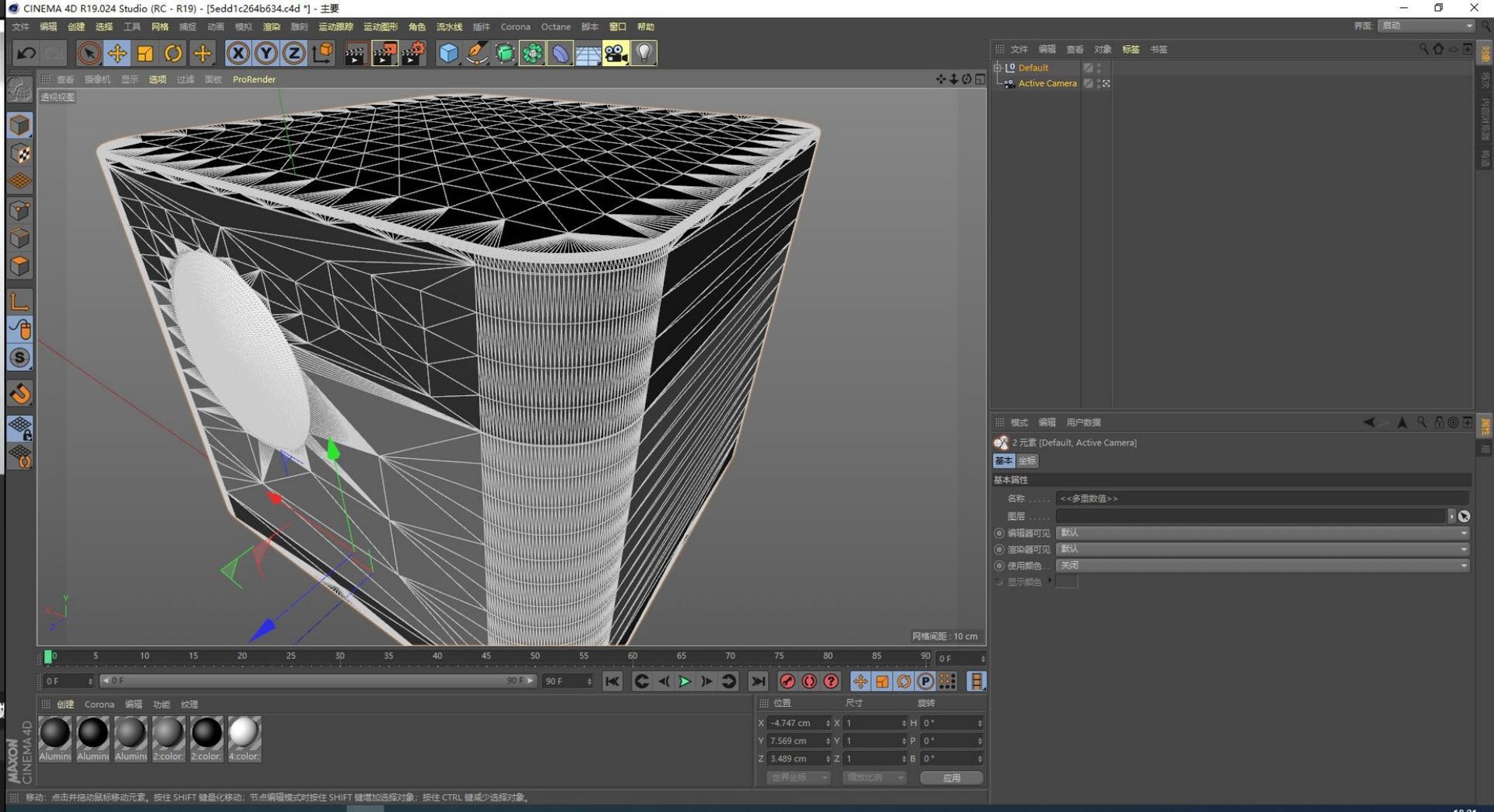Open the Octane menu

point(556,26)
